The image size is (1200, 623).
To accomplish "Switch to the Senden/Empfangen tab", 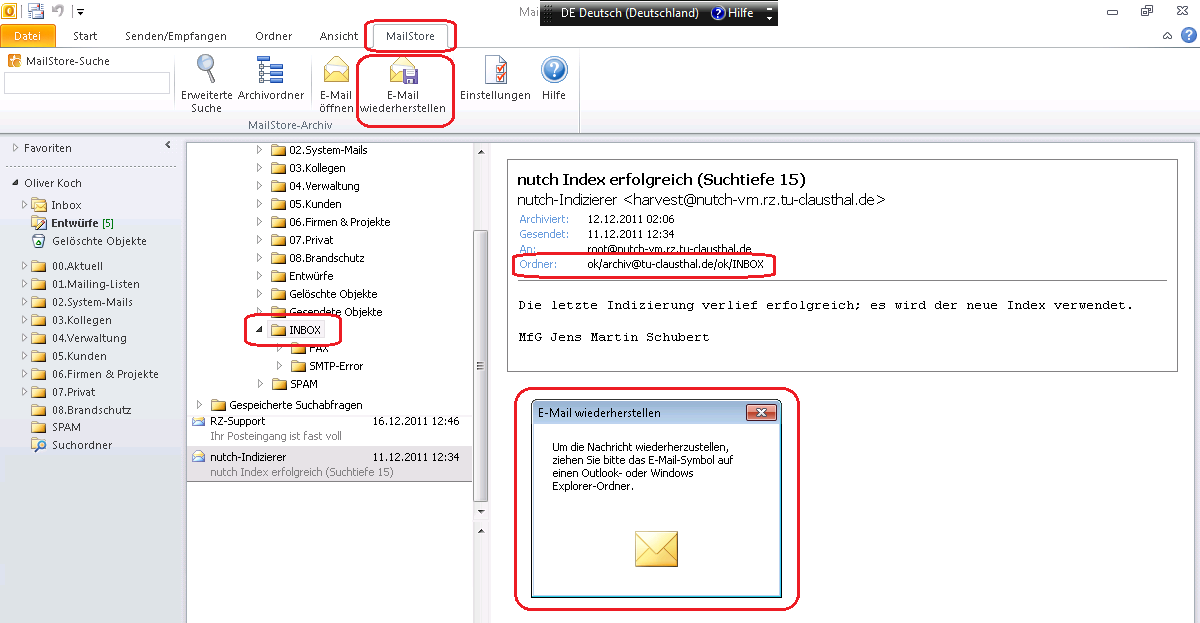I will click(176, 36).
